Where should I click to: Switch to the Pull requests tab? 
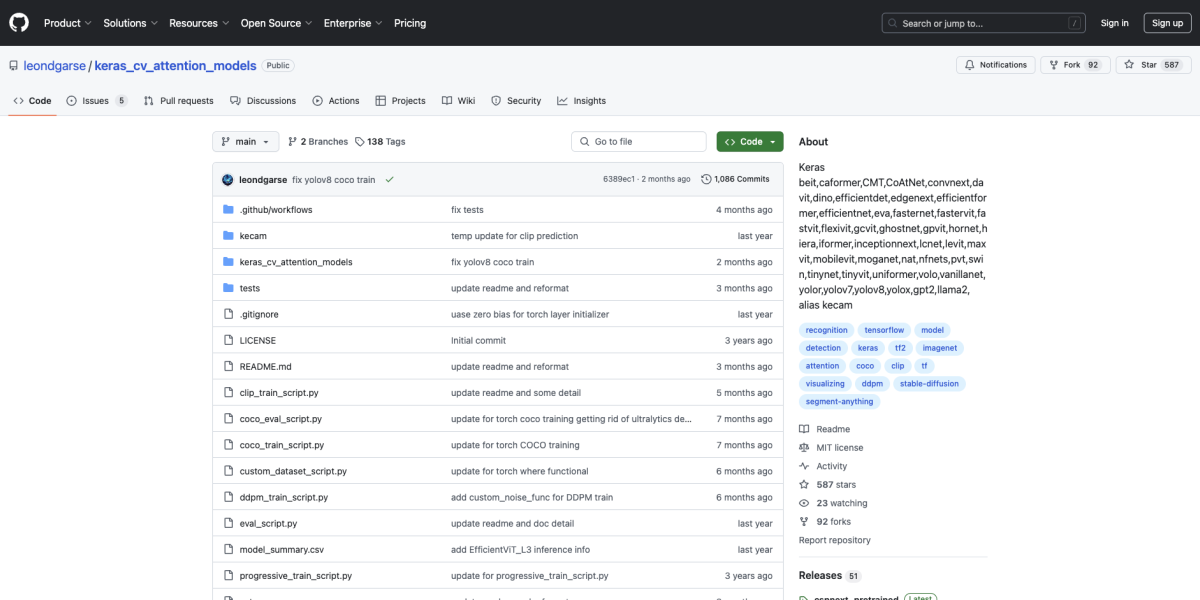178,101
